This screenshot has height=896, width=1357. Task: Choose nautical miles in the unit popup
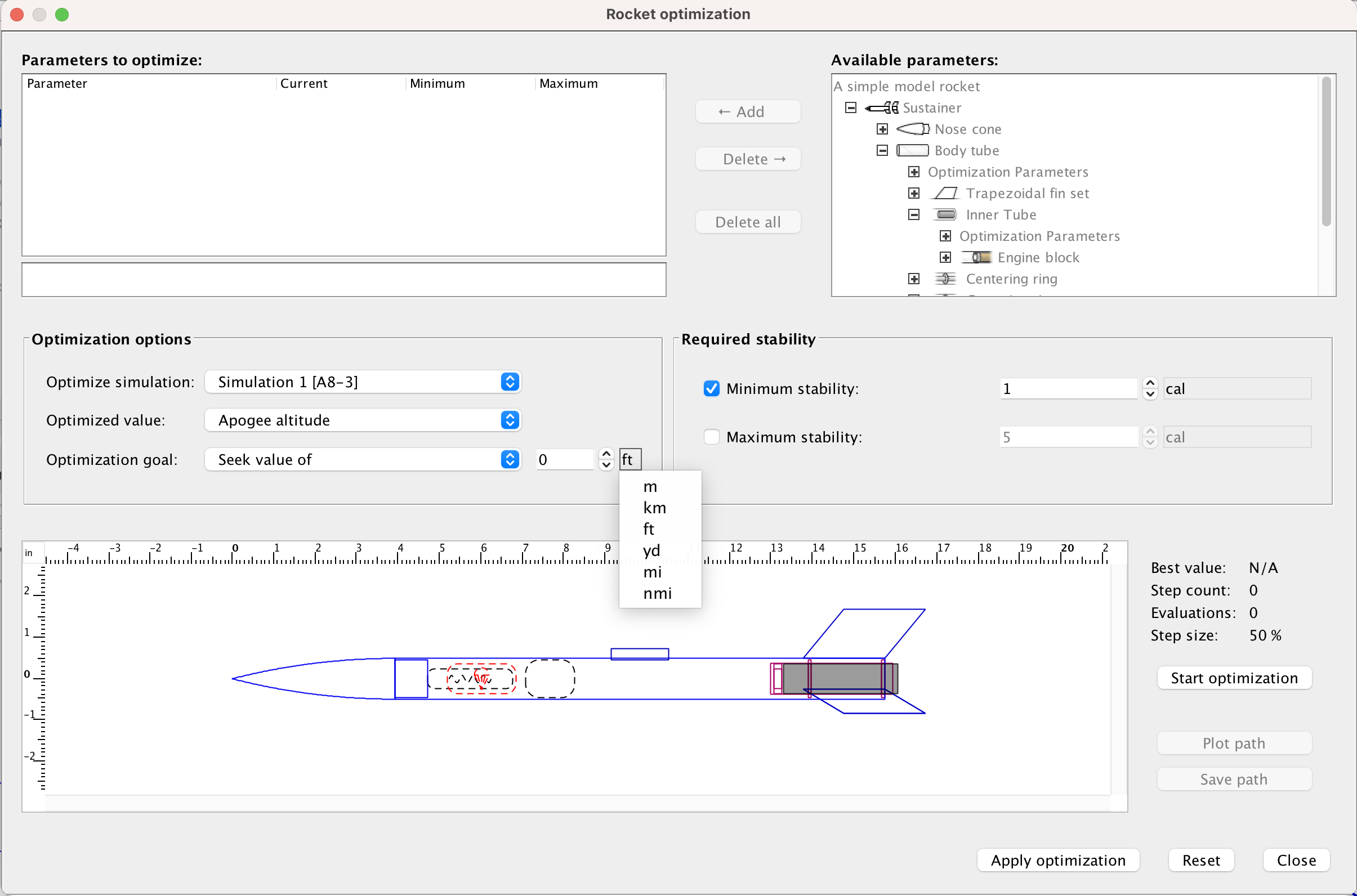coord(657,594)
